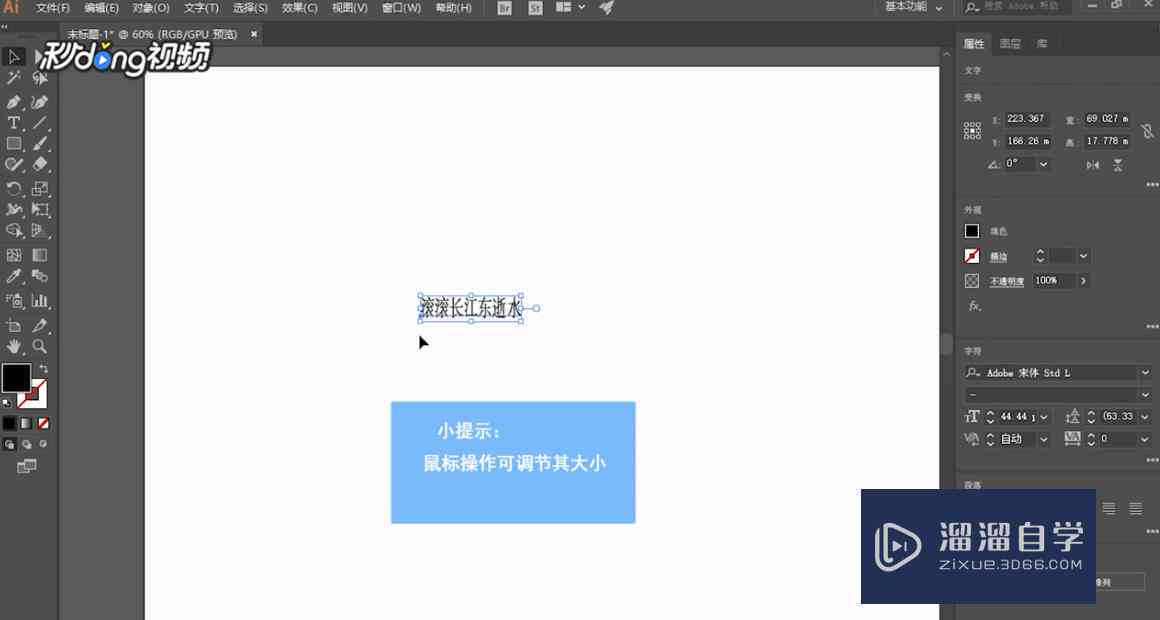Set paint mode to solid Color
Image resolution: width=1160 pixels, height=620 pixels.
pyautogui.click(x=9, y=423)
